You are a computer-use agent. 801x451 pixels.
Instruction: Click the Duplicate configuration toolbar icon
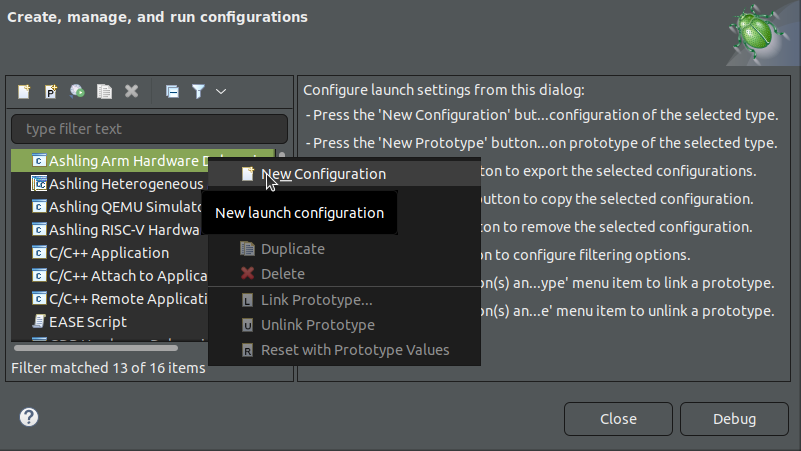click(x=104, y=91)
